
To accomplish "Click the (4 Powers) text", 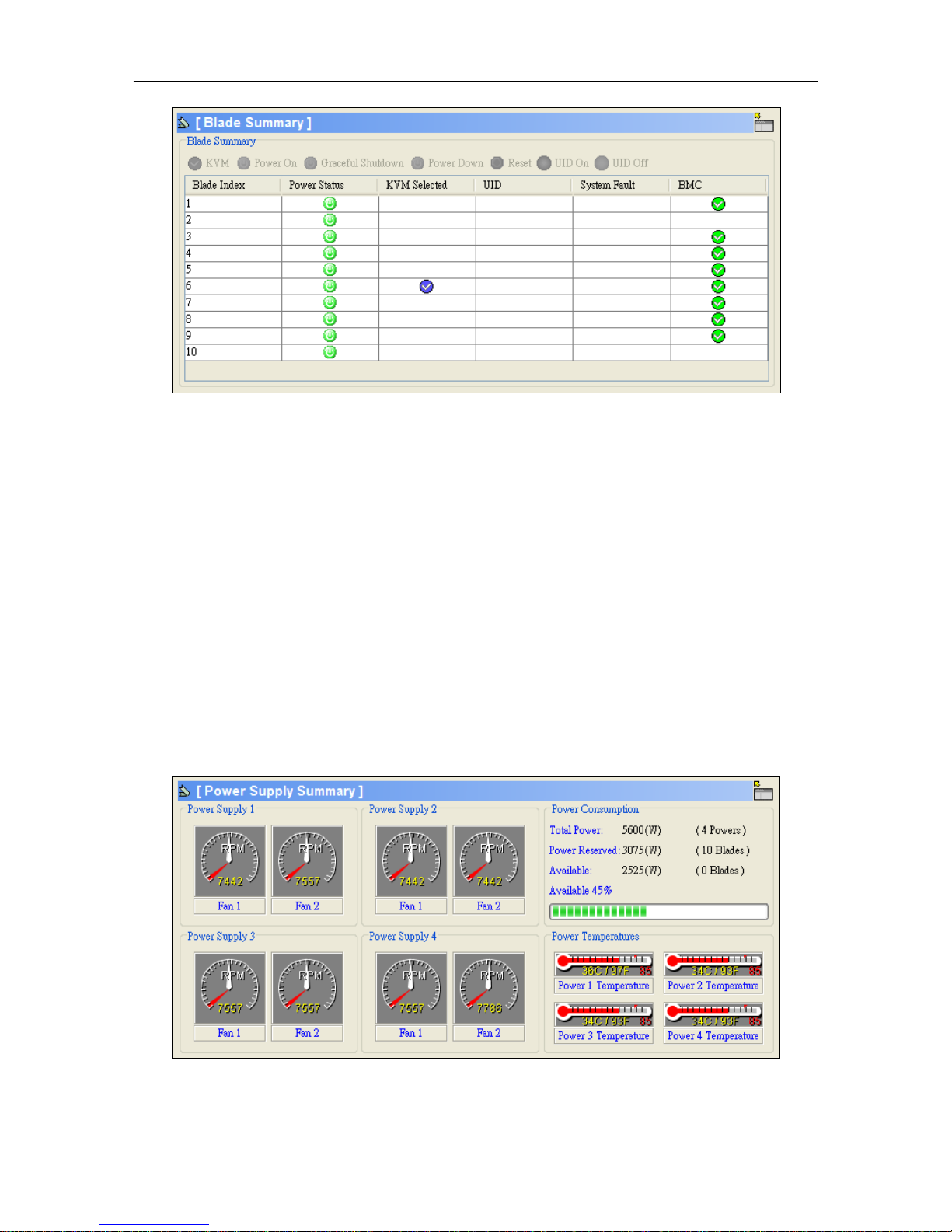I will click(x=721, y=830).
